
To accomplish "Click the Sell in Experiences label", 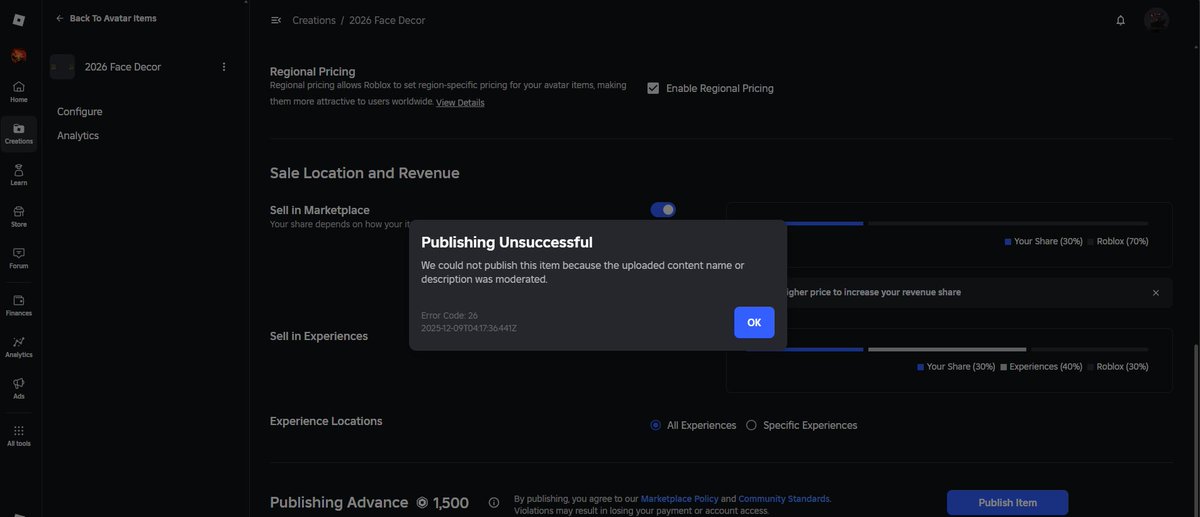I will (319, 336).
